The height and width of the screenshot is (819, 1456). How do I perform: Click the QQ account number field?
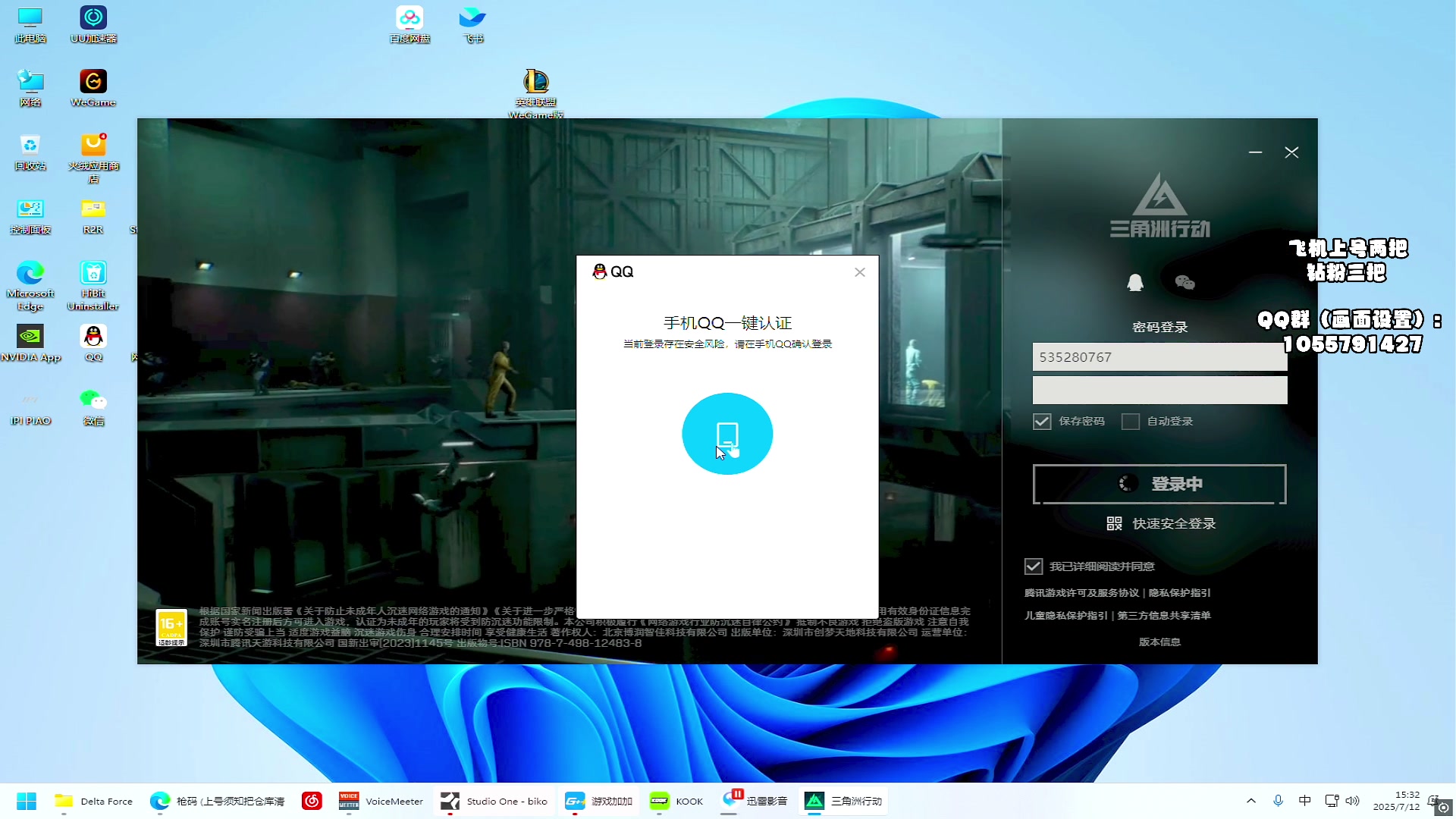coord(1159,357)
